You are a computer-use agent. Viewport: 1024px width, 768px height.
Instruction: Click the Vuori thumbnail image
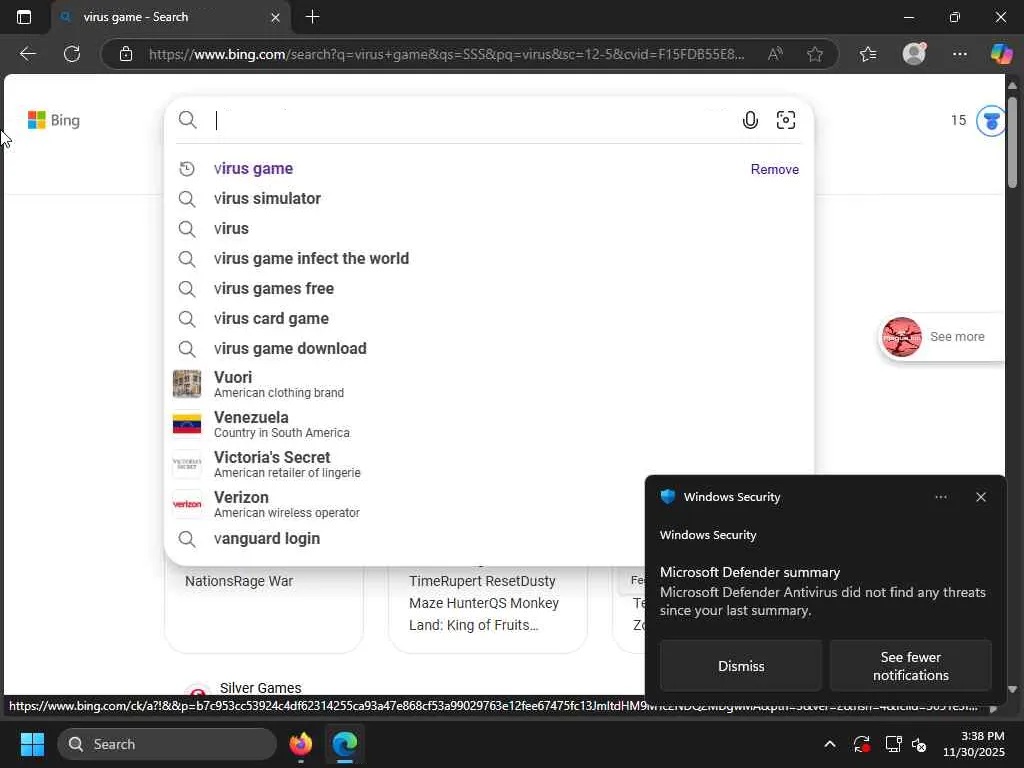point(187,384)
